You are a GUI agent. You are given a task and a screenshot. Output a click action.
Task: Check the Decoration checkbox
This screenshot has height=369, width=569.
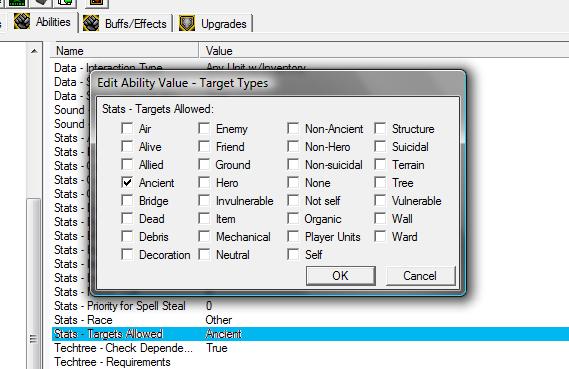[127, 254]
